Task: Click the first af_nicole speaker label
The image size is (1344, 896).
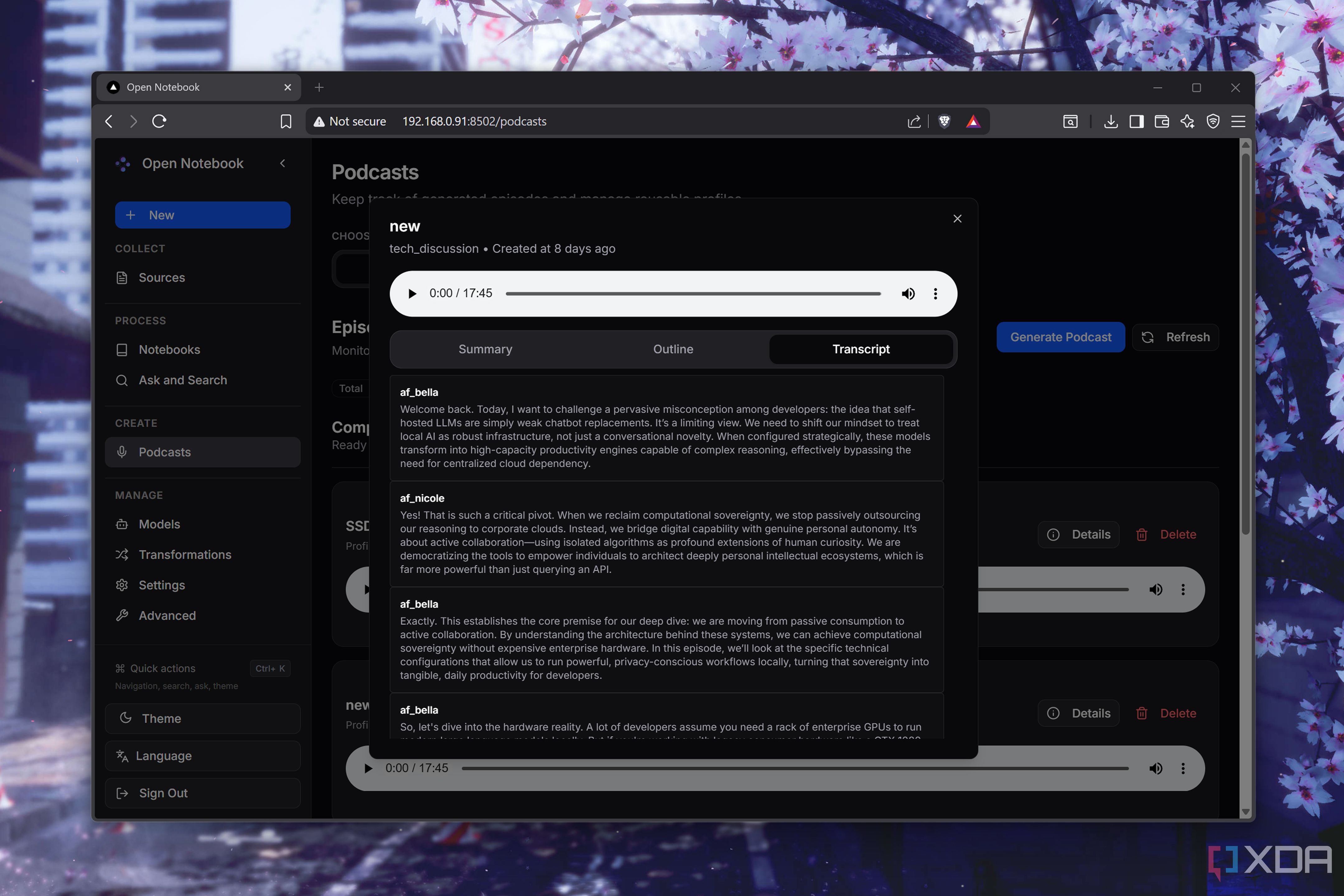Action: 422,498
